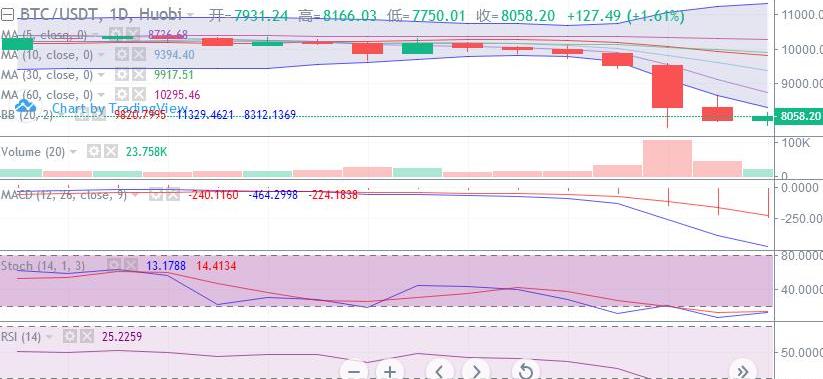Open settings gear for MA 10 indicator
This screenshot has height=379, width=823.
pyautogui.click(x=122, y=55)
